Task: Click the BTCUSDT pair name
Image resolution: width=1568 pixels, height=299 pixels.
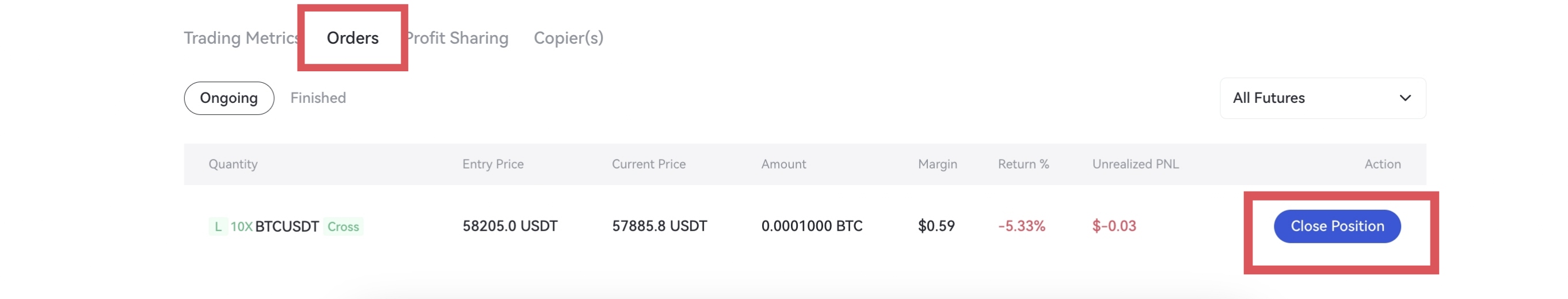Action: coord(287,227)
